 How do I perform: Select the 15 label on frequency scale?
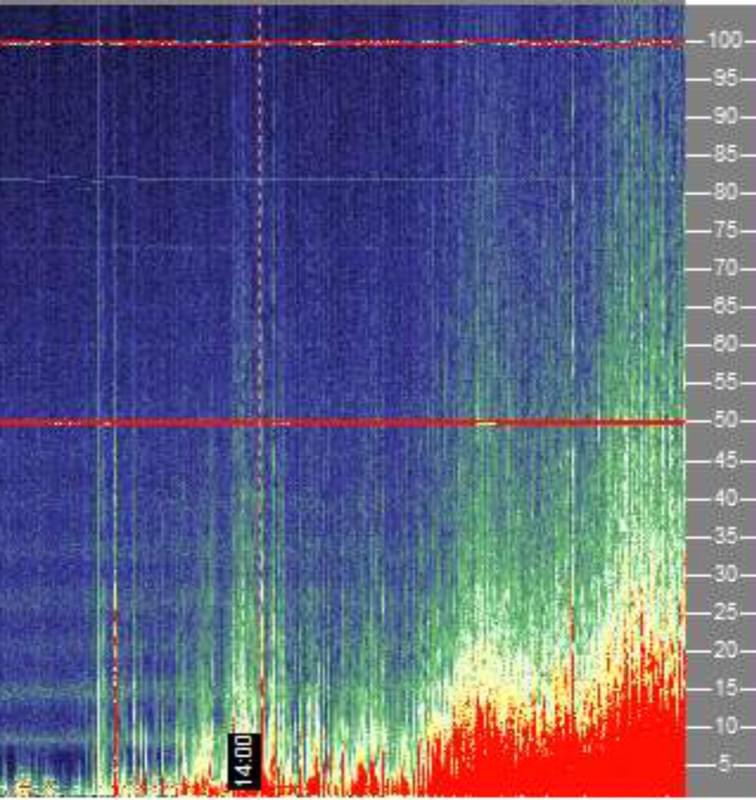click(724, 687)
